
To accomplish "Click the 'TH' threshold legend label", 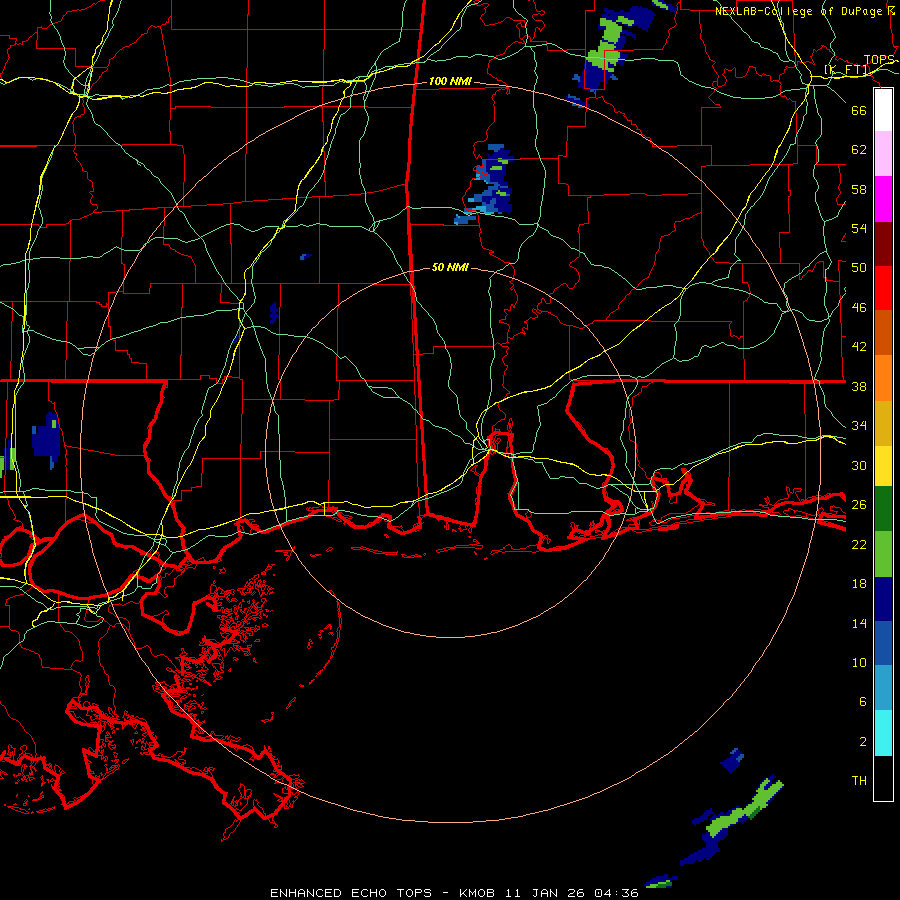I will (x=859, y=781).
